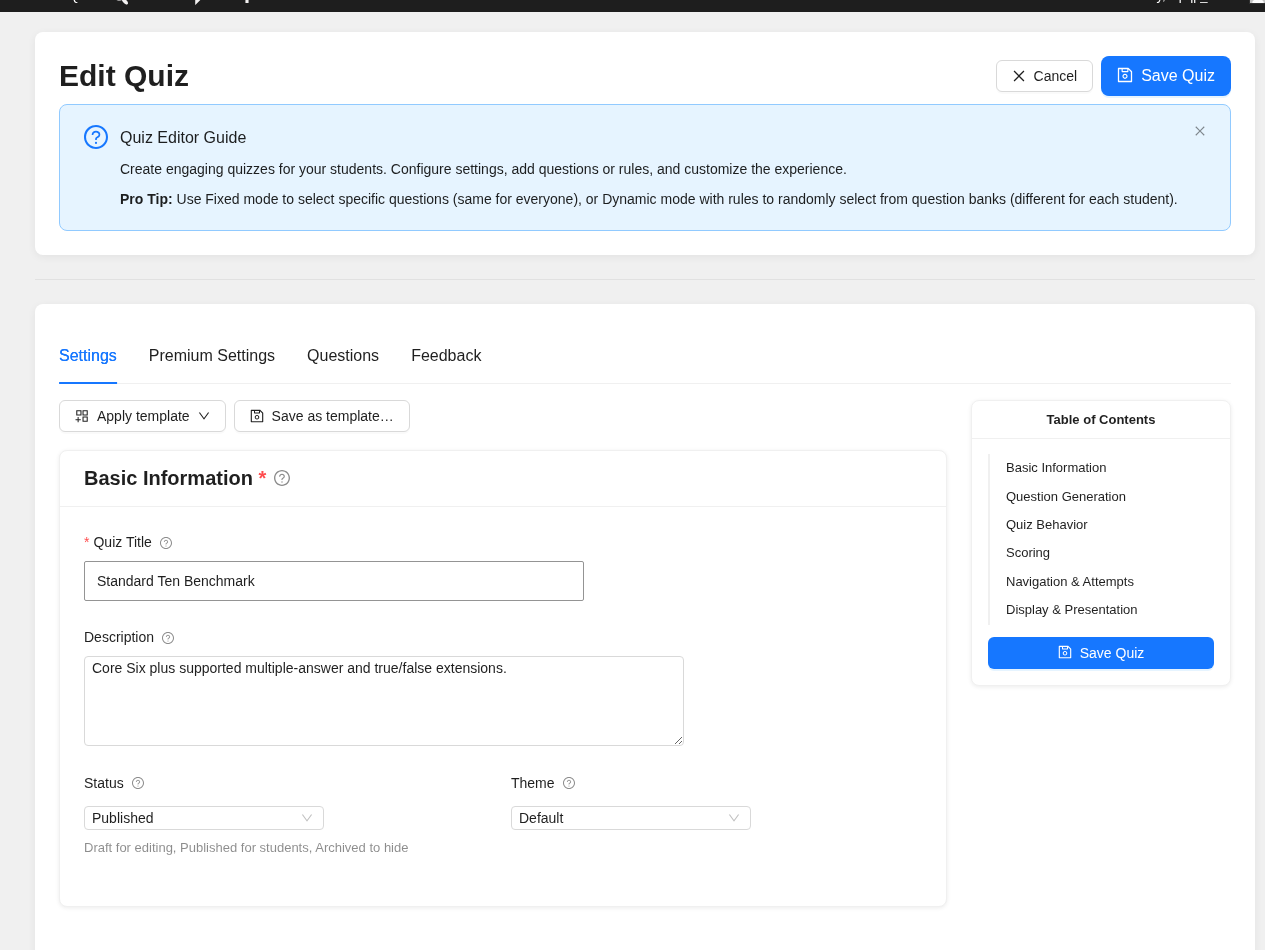Dismiss the Quiz Editor Guide banner
This screenshot has width=1265, height=950.
pyautogui.click(x=1200, y=131)
